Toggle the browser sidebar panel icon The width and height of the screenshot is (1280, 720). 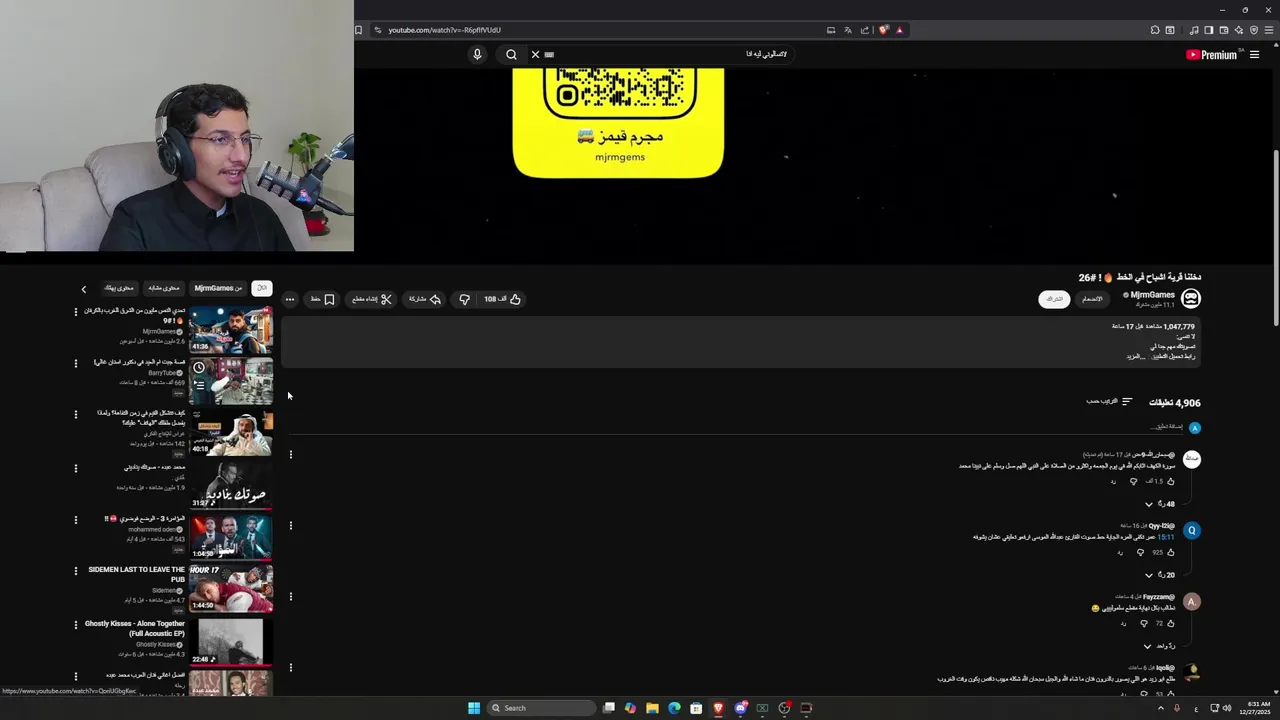click(x=1208, y=30)
